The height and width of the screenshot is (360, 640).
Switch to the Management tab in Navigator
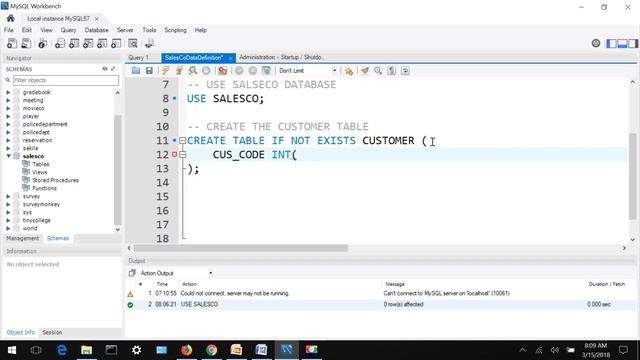[x=22, y=238]
